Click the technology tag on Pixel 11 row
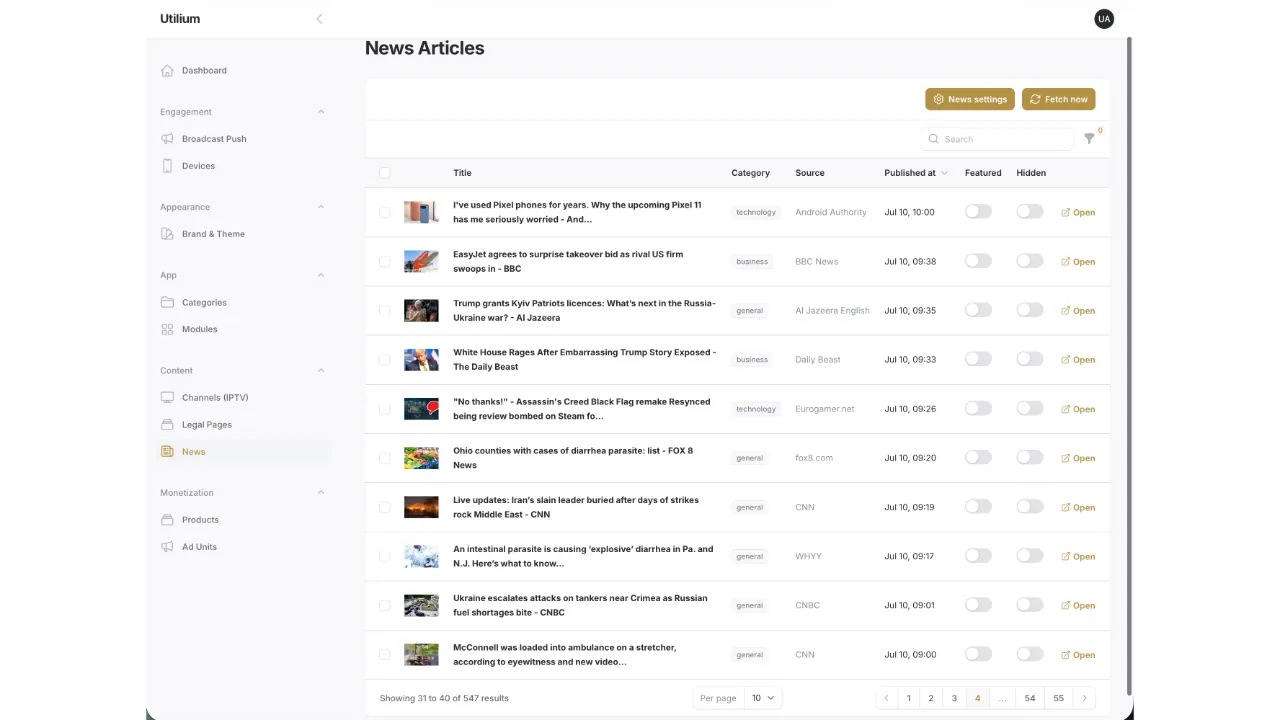 pos(756,212)
